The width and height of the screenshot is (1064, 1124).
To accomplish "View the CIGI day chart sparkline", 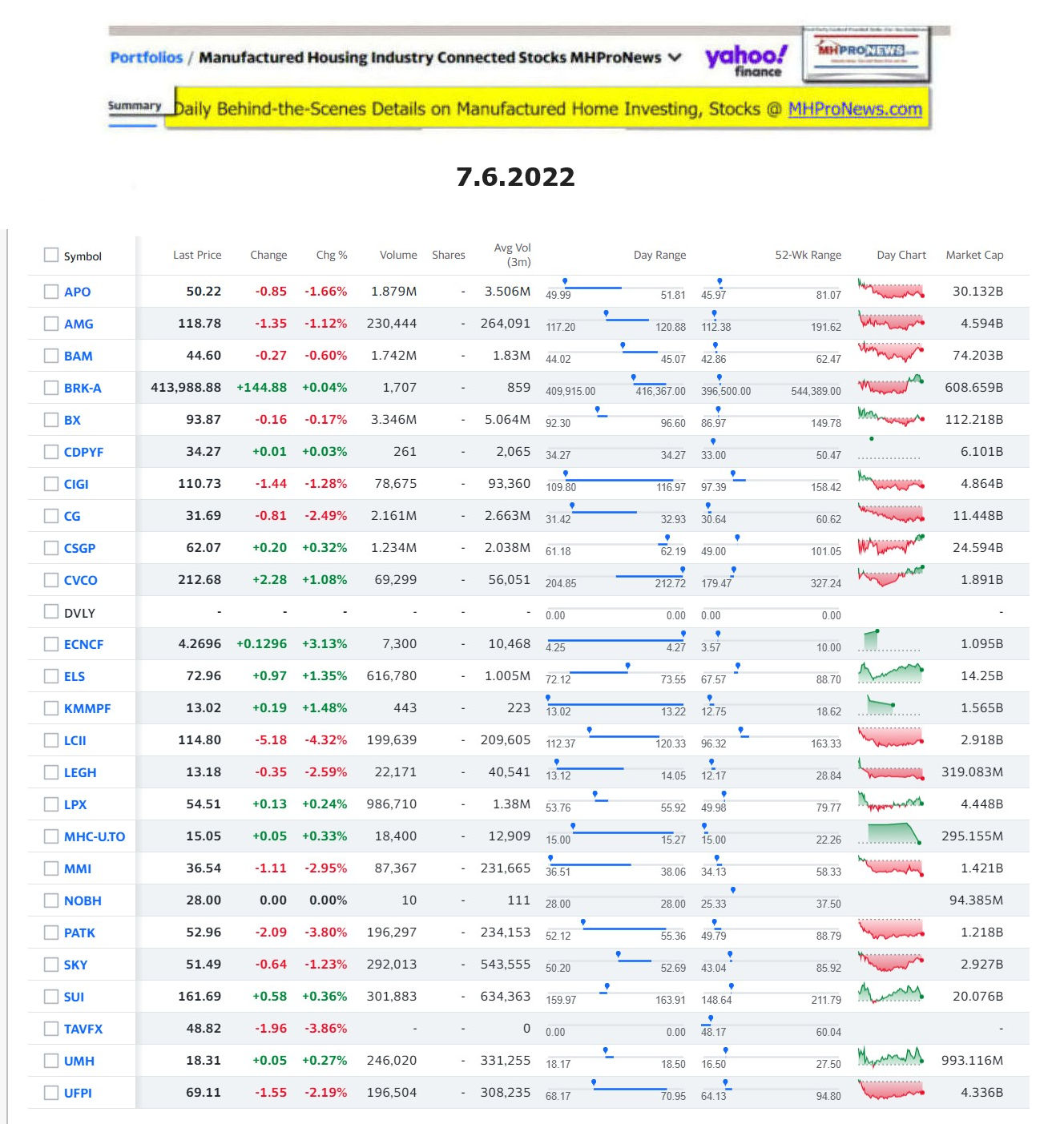I will [891, 481].
